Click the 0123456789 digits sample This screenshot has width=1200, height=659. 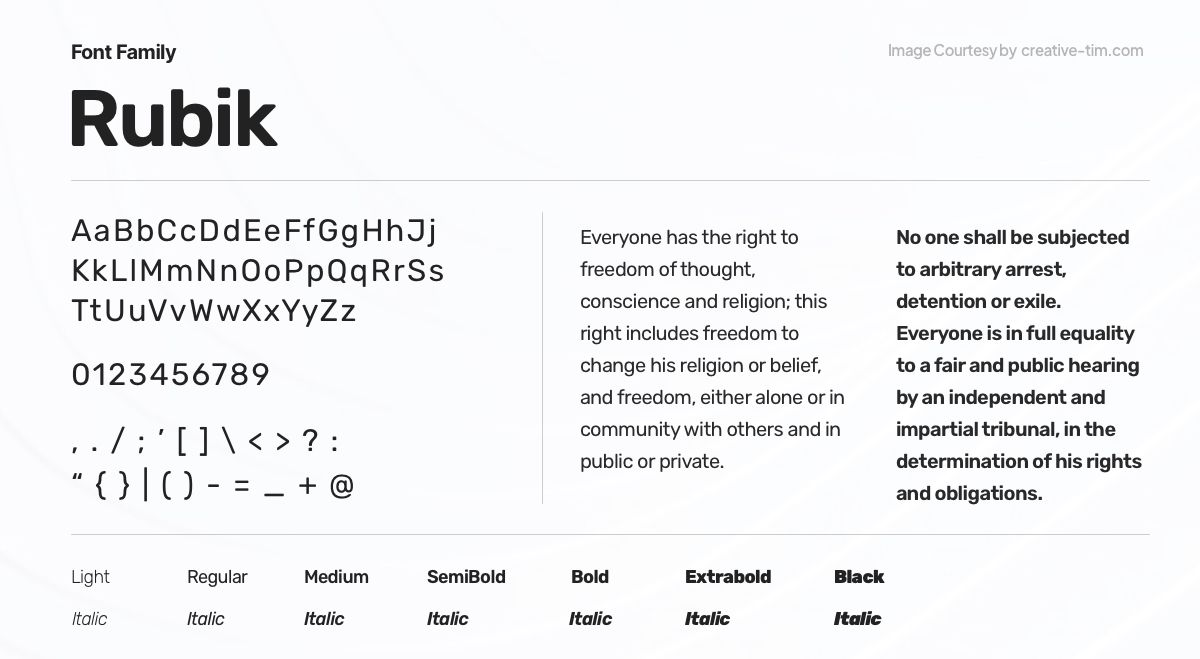pyautogui.click(x=171, y=375)
